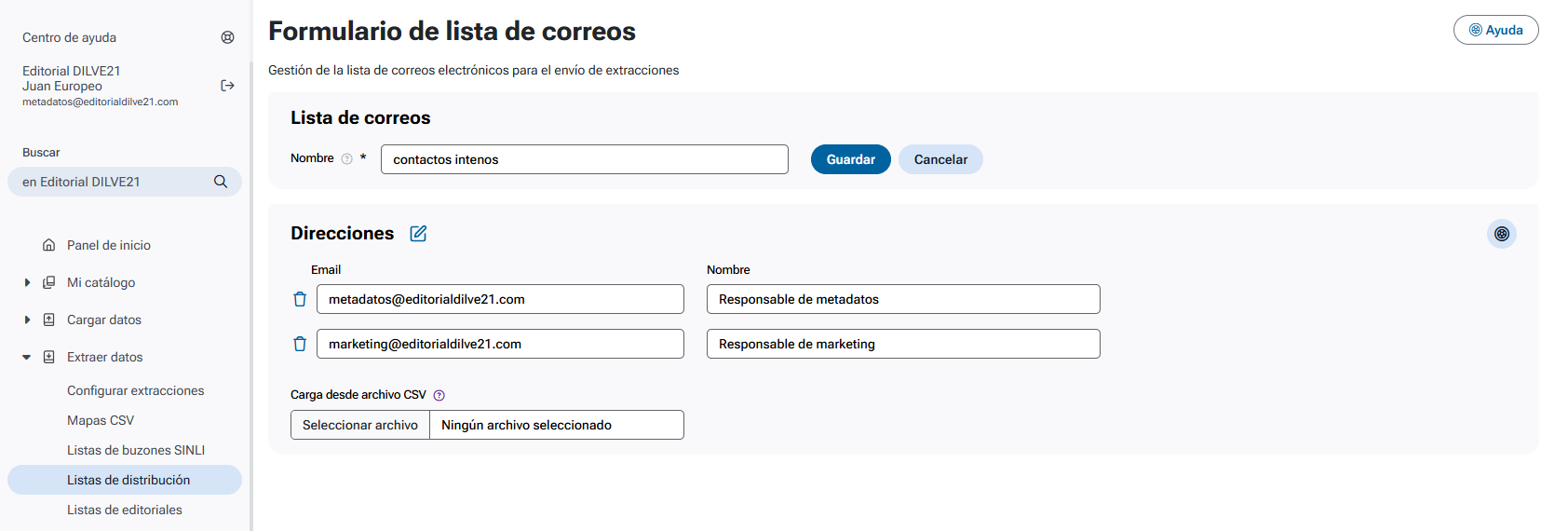This screenshot has width=1568, height=531.
Task: Open Listas de buzones SINLI
Action: click(136, 450)
